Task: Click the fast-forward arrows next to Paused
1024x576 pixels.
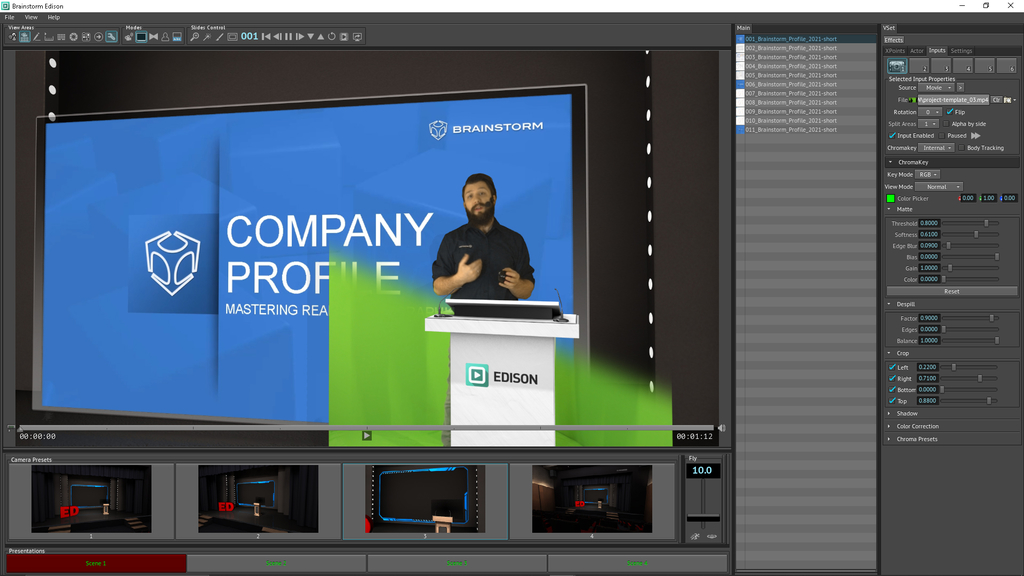Action: (x=976, y=136)
